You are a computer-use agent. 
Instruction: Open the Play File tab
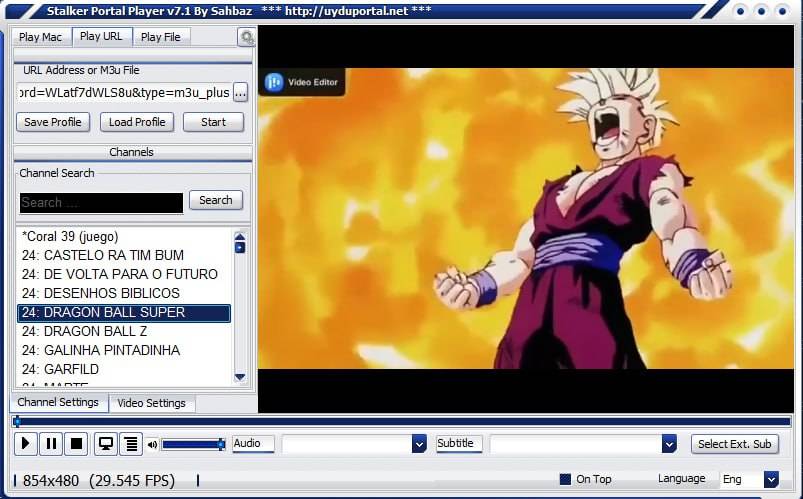pyautogui.click(x=161, y=37)
